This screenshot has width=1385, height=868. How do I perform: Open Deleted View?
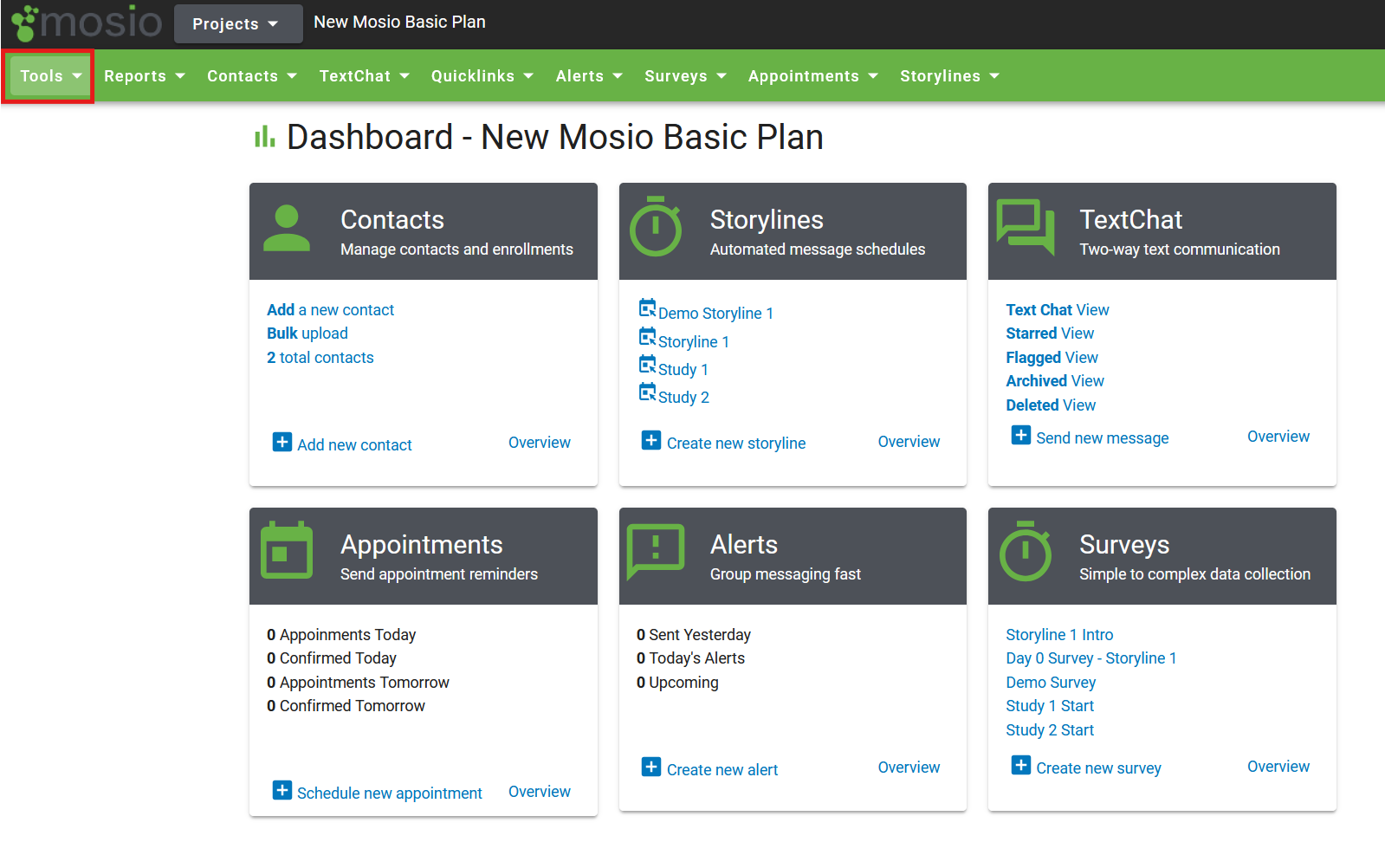1051,405
